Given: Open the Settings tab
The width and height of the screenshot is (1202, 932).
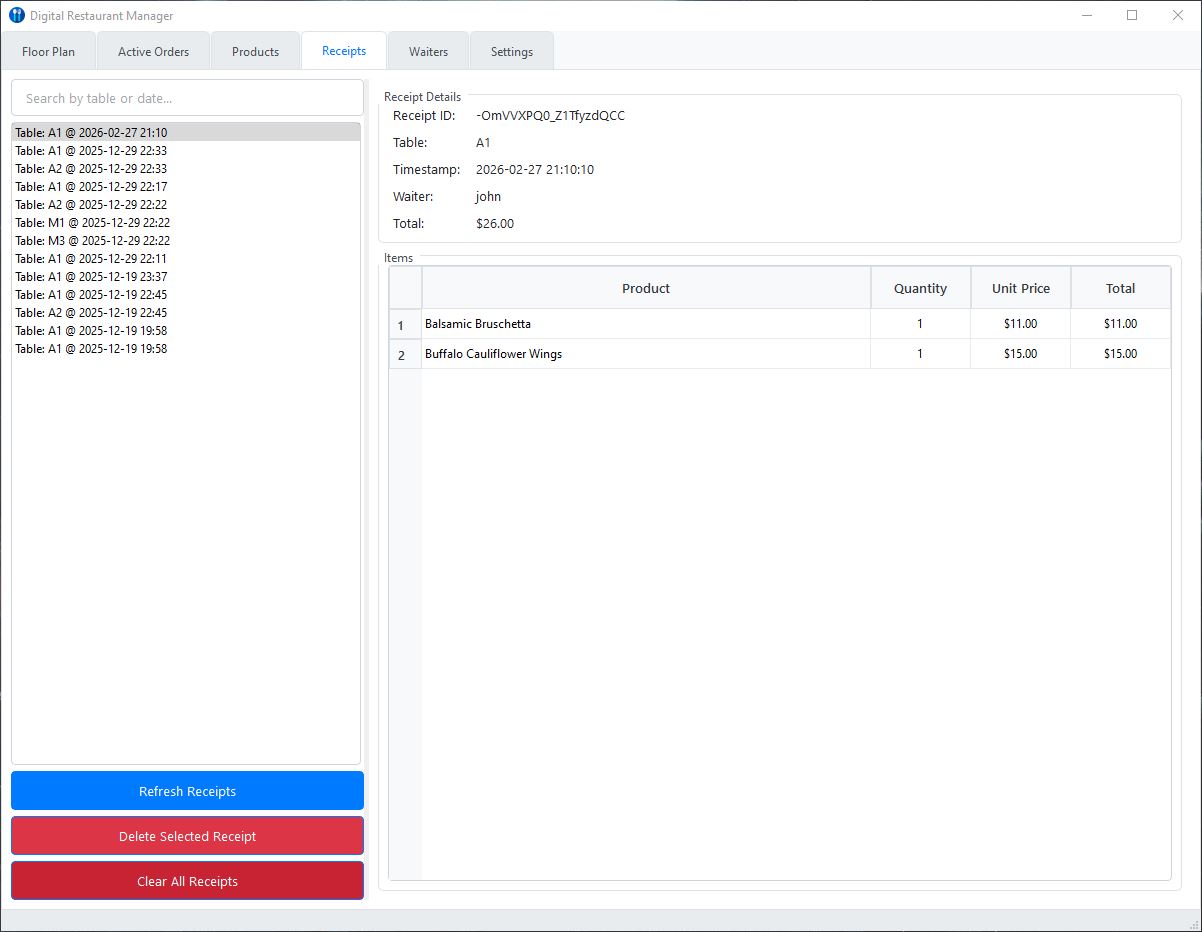Looking at the screenshot, I should (x=511, y=52).
